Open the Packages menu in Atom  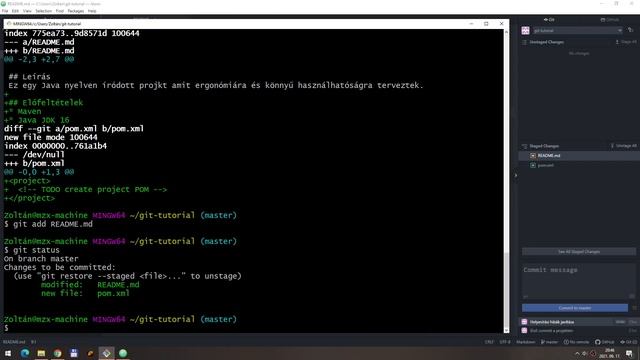tap(76, 11)
